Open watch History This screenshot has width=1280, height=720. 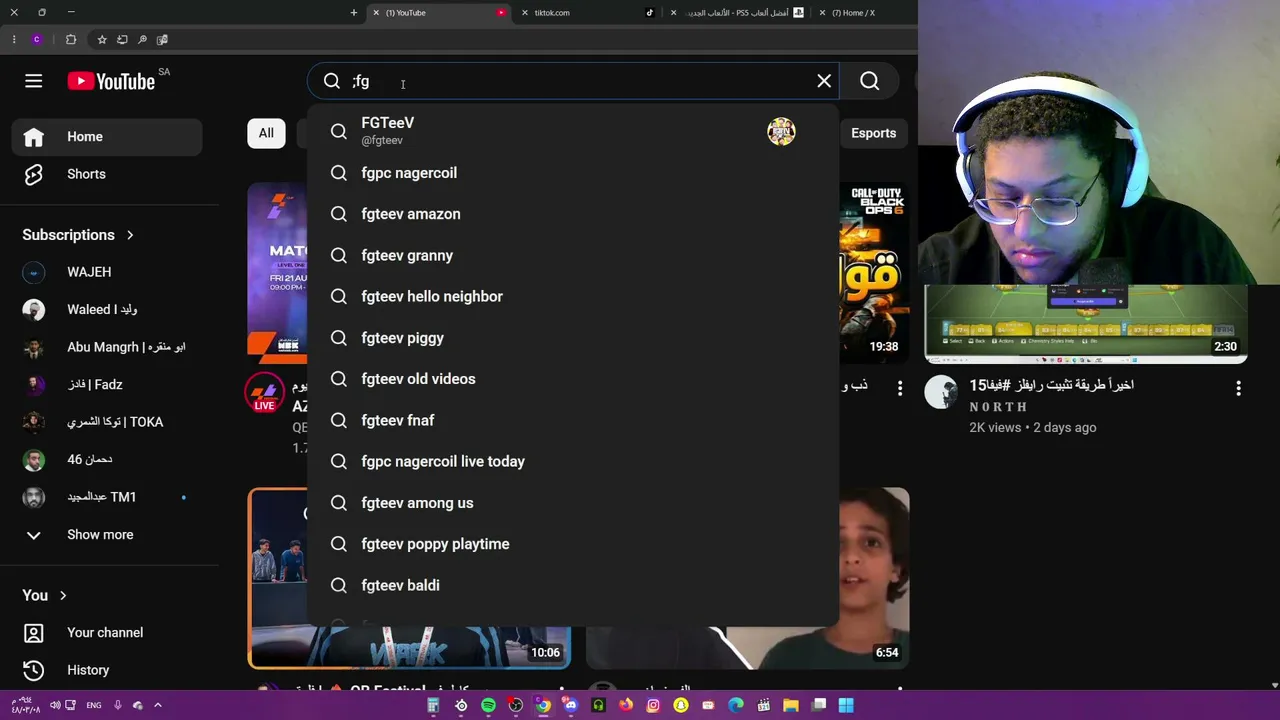pyautogui.click(x=107, y=670)
